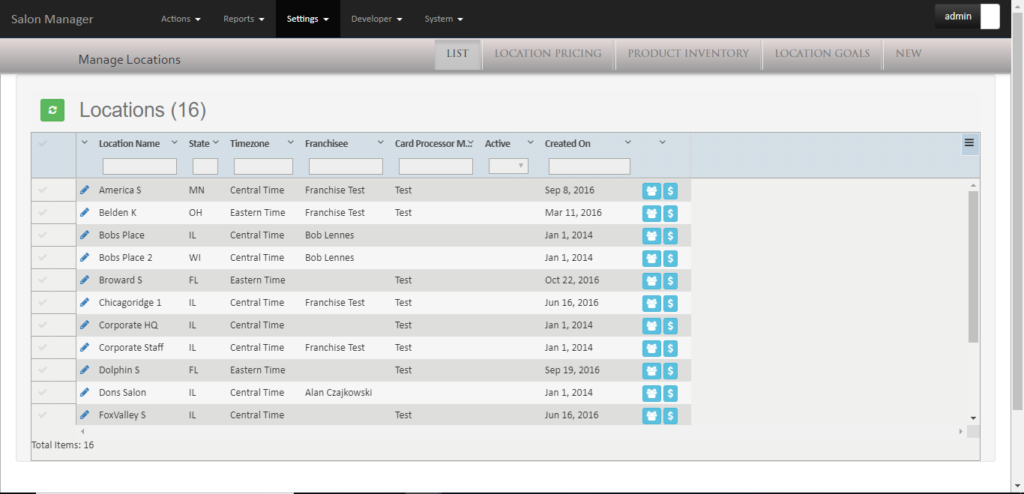Click the Salon Manager brand link
The image size is (1024, 494).
tap(52, 19)
